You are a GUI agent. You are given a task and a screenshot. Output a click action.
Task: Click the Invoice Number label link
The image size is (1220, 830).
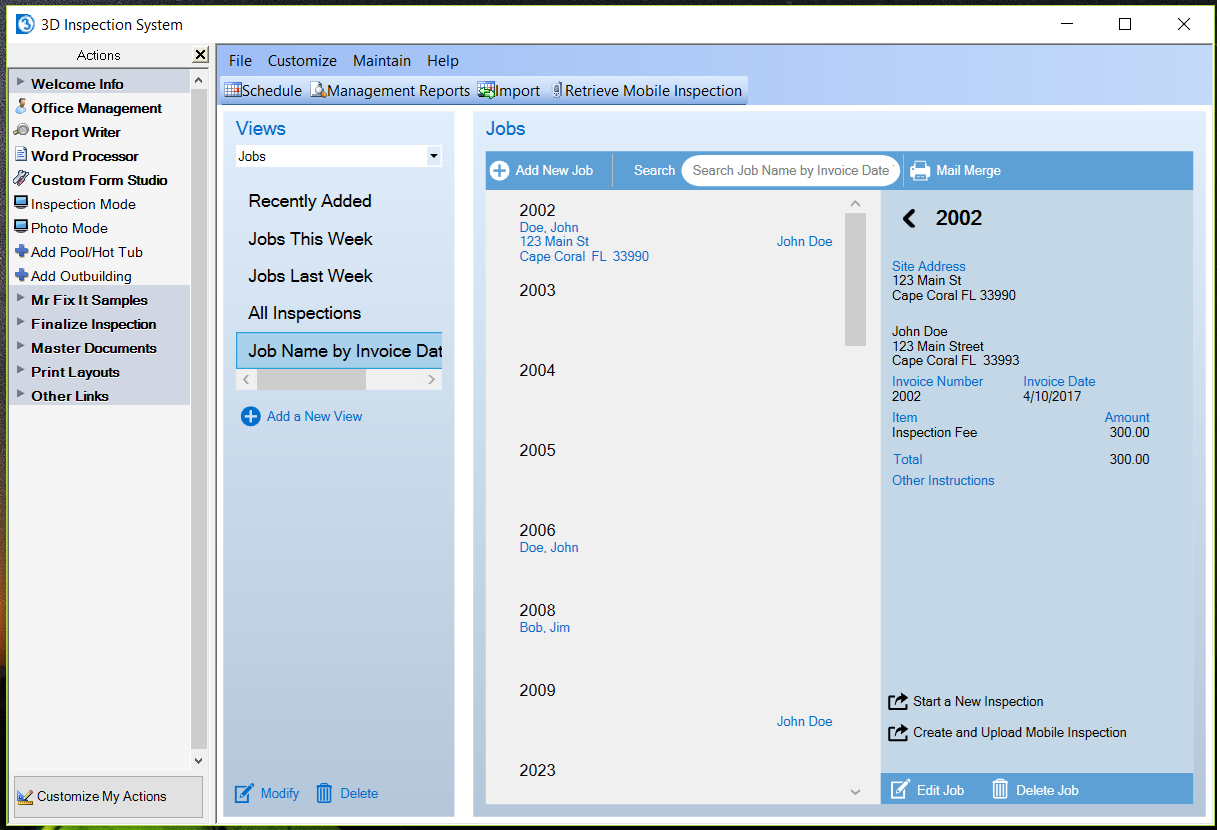(937, 381)
